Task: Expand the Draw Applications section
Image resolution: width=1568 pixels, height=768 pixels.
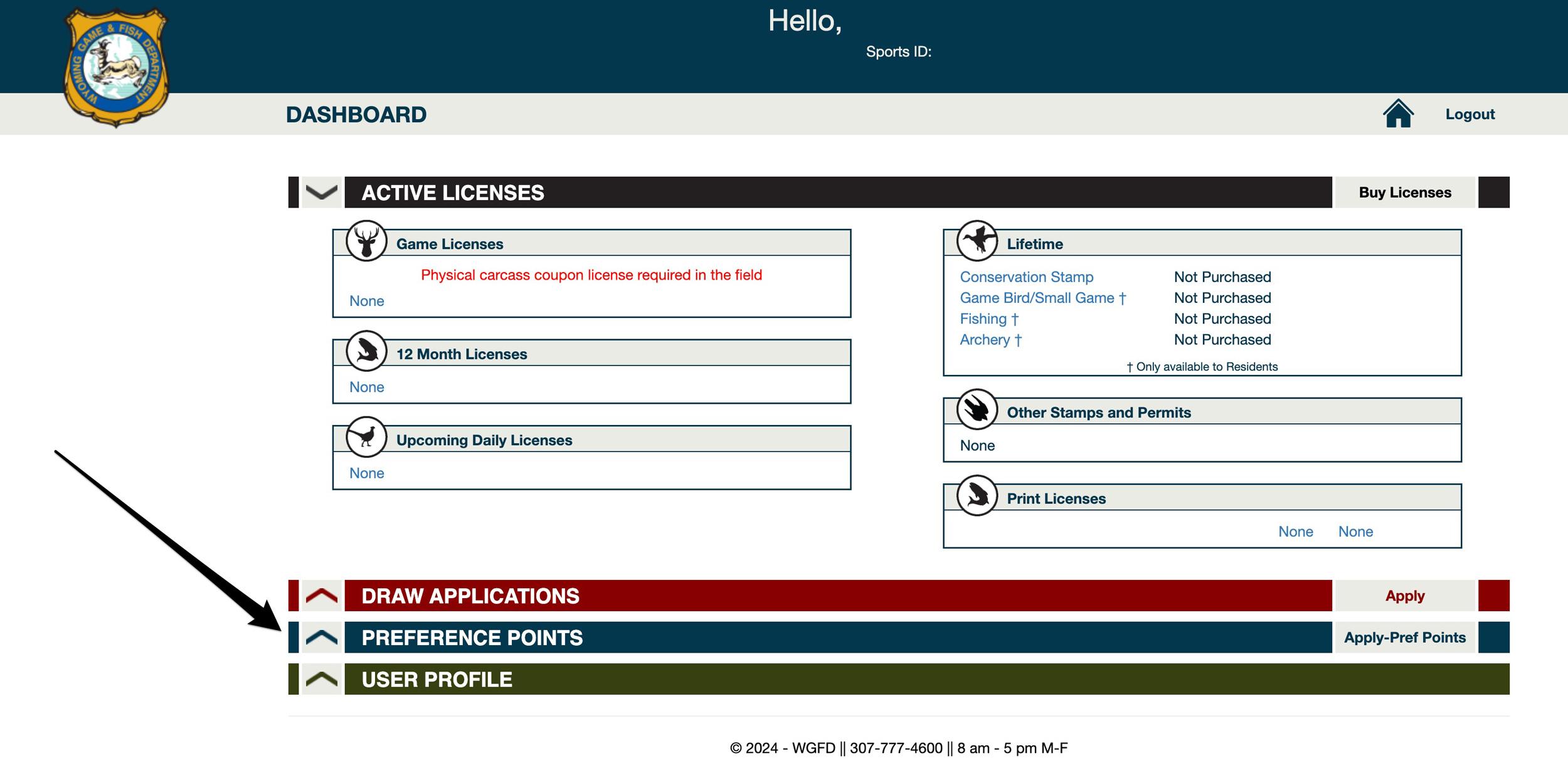Action: click(x=321, y=596)
